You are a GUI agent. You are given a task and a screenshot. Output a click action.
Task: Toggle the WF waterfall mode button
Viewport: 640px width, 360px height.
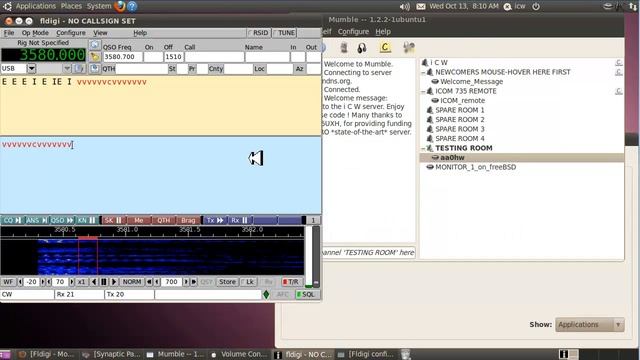(8, 282)
